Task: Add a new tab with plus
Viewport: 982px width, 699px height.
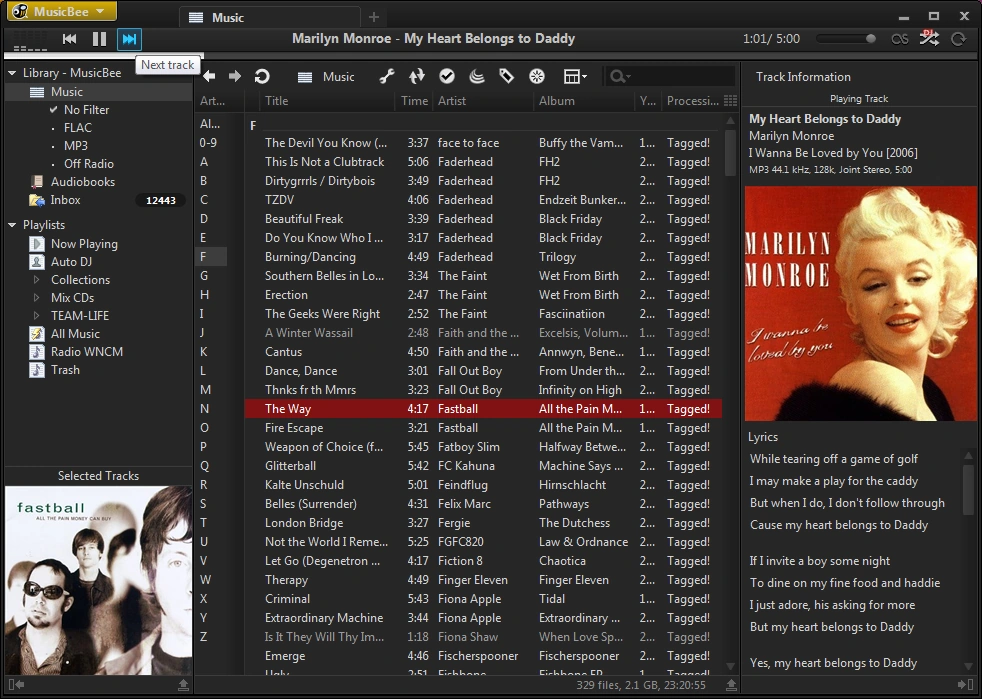Action: [x=374, y=17]
